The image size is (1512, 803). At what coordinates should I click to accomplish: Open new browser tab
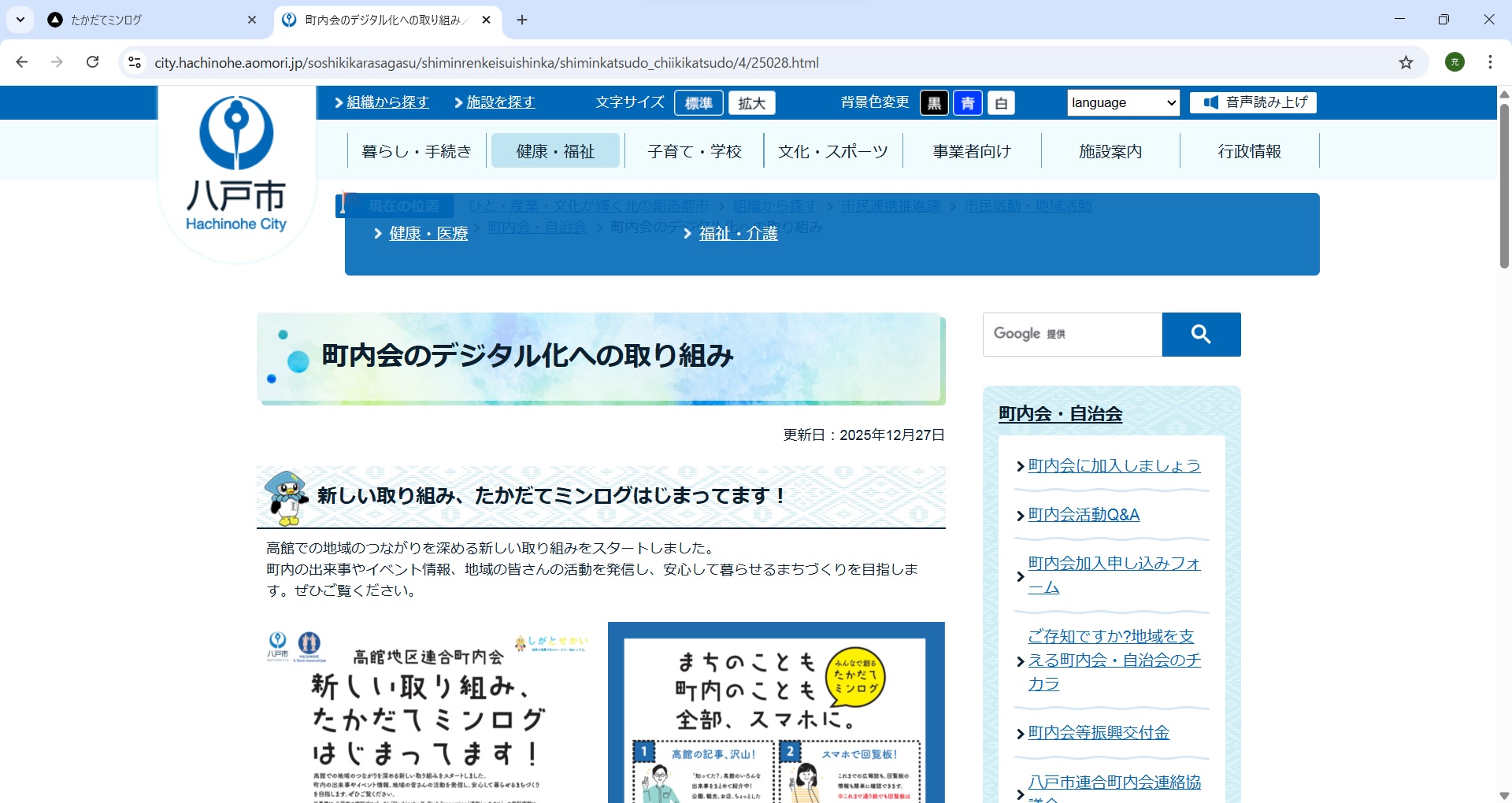[522, 20]
